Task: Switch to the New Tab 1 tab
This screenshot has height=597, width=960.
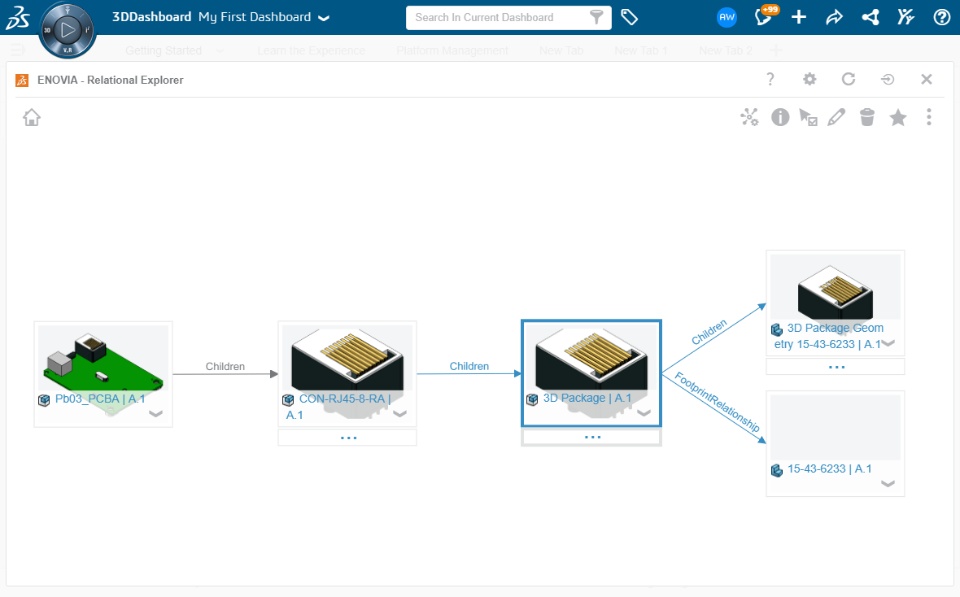Action: [x=640, y=51]
